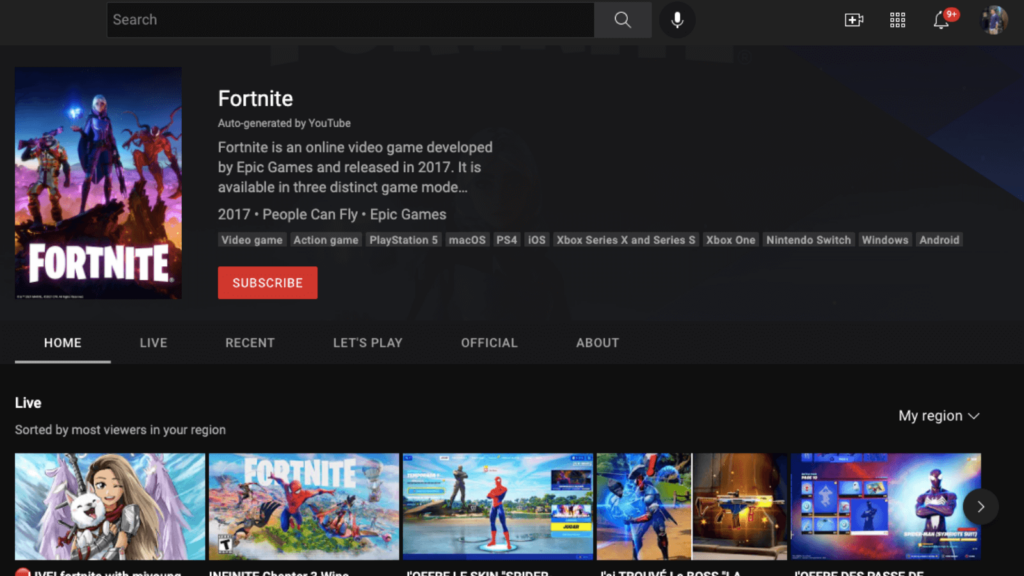Click the PlayStation 5 tag
The width and height of the screenshot is (1024, 576).
[x=404, y=240]
